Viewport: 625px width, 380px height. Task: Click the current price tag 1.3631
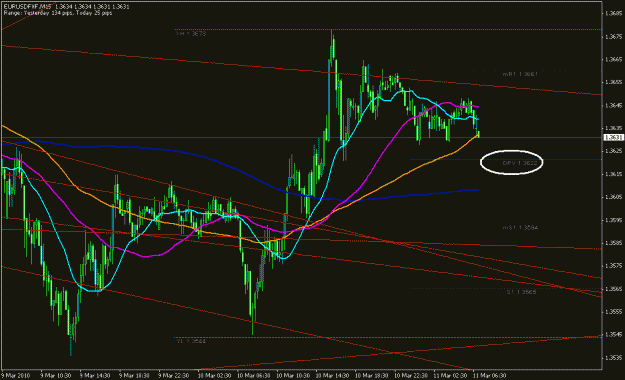(x=613, y=138)
